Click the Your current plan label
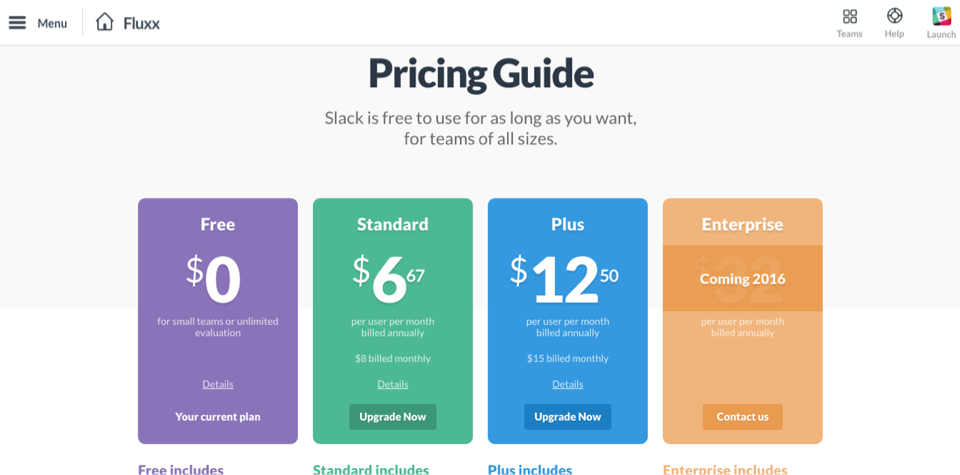The image size is (960, 475). point(218,416)
